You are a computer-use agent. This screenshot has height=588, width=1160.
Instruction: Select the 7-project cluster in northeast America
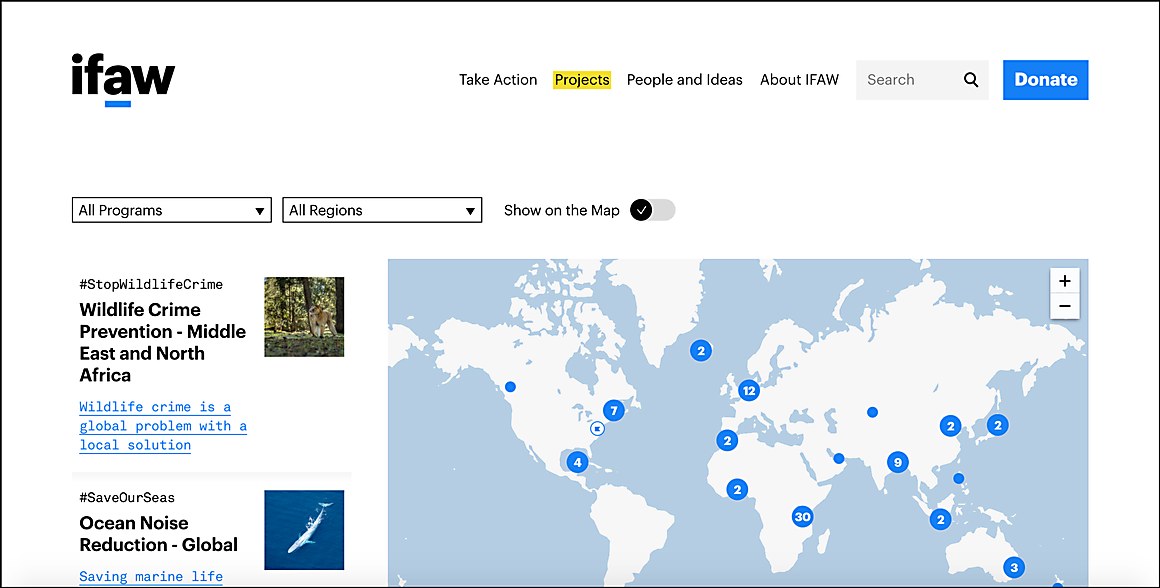613,410
